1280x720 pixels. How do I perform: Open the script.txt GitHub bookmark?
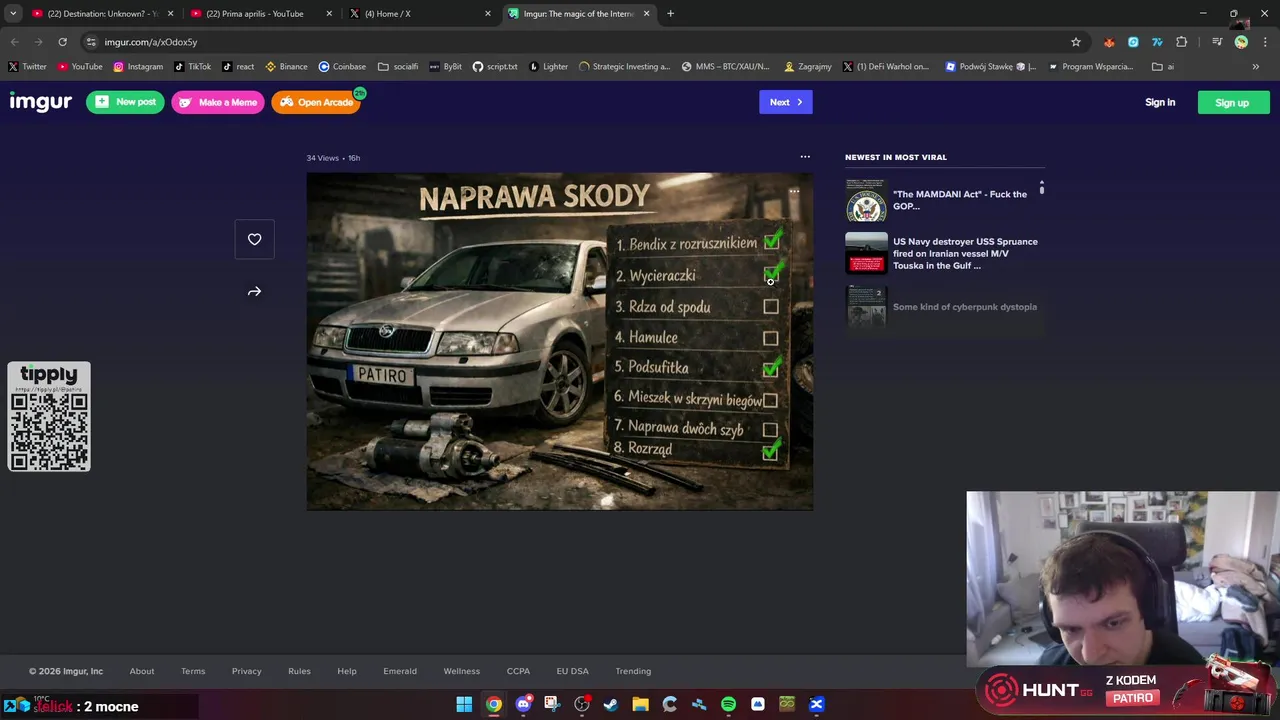tap(495, 67)
